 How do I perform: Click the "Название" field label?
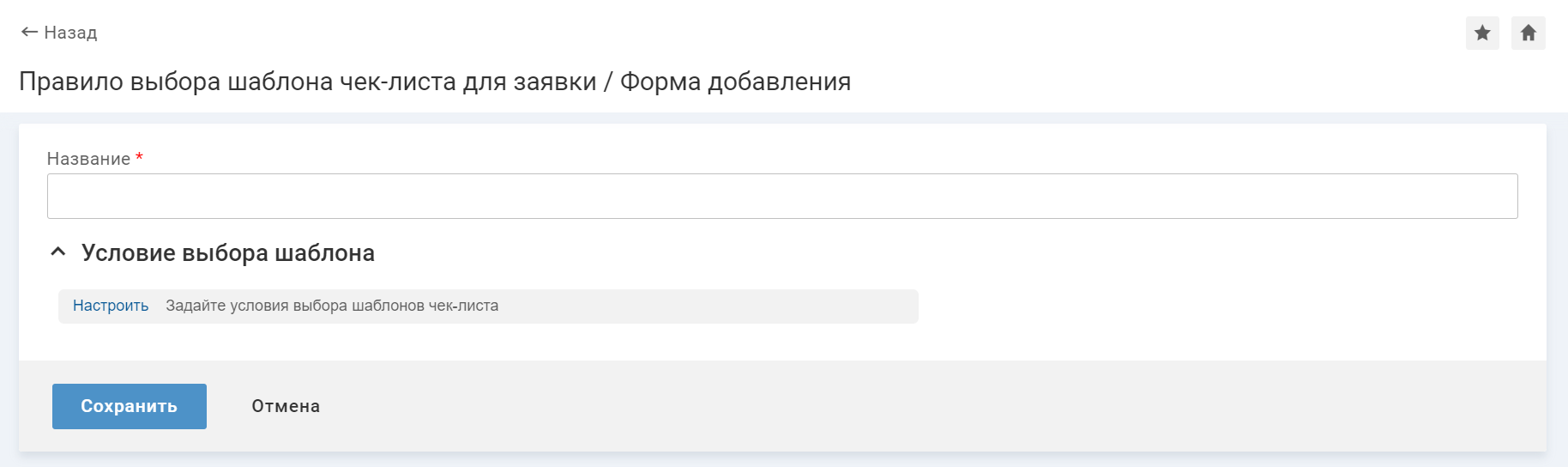point(88,159)
